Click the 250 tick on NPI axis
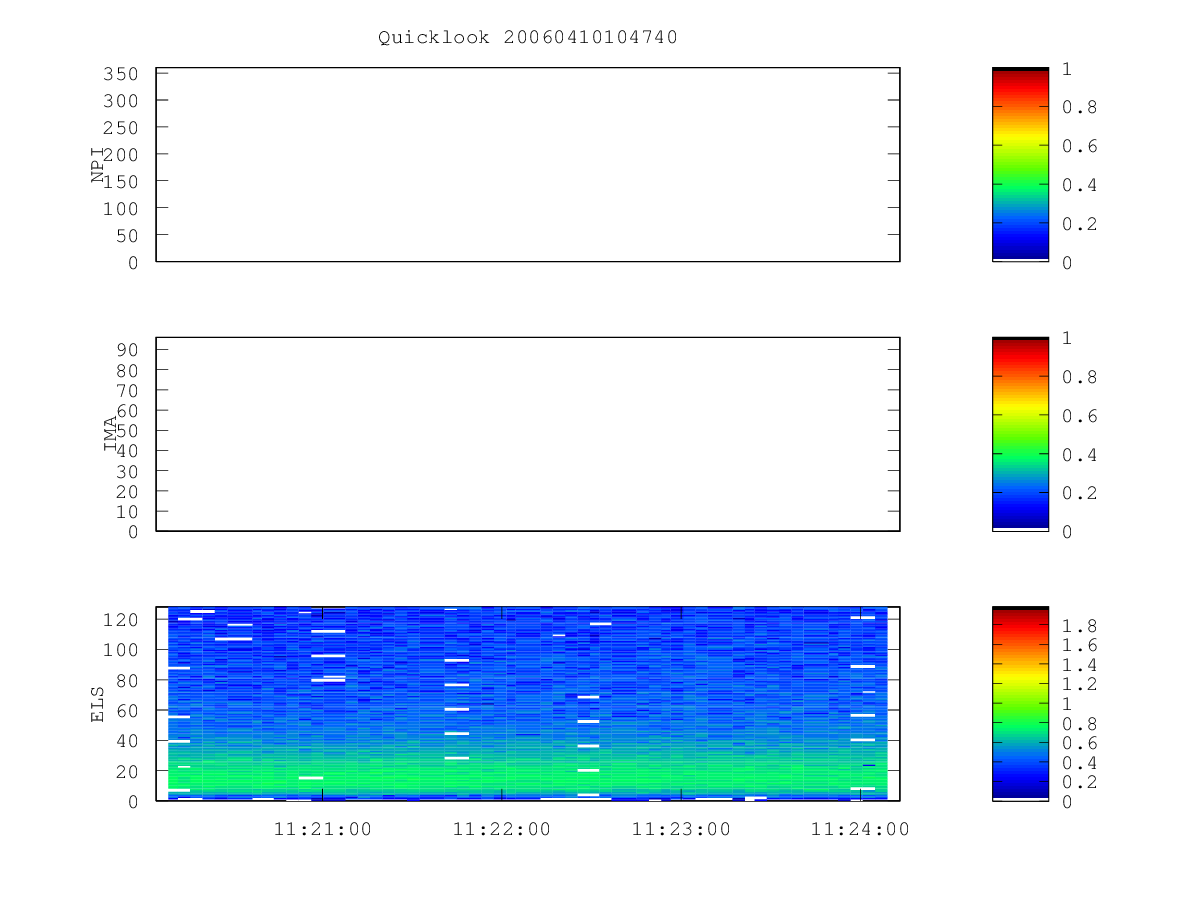The height and width of the screenshot is (900, 1200). point(120,128)
